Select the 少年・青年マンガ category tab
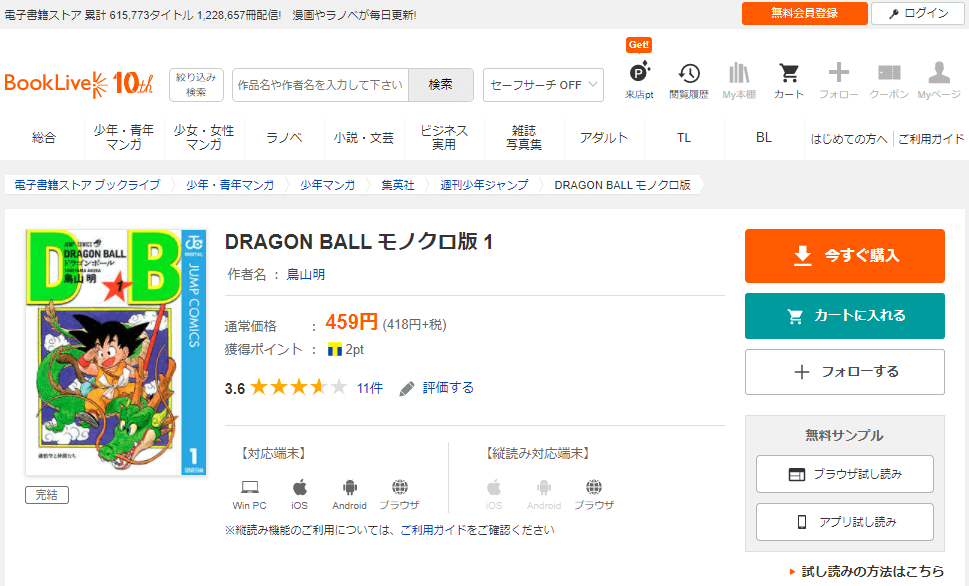The width and height of the screenshot is (969, 586). [x=124, y=138]
